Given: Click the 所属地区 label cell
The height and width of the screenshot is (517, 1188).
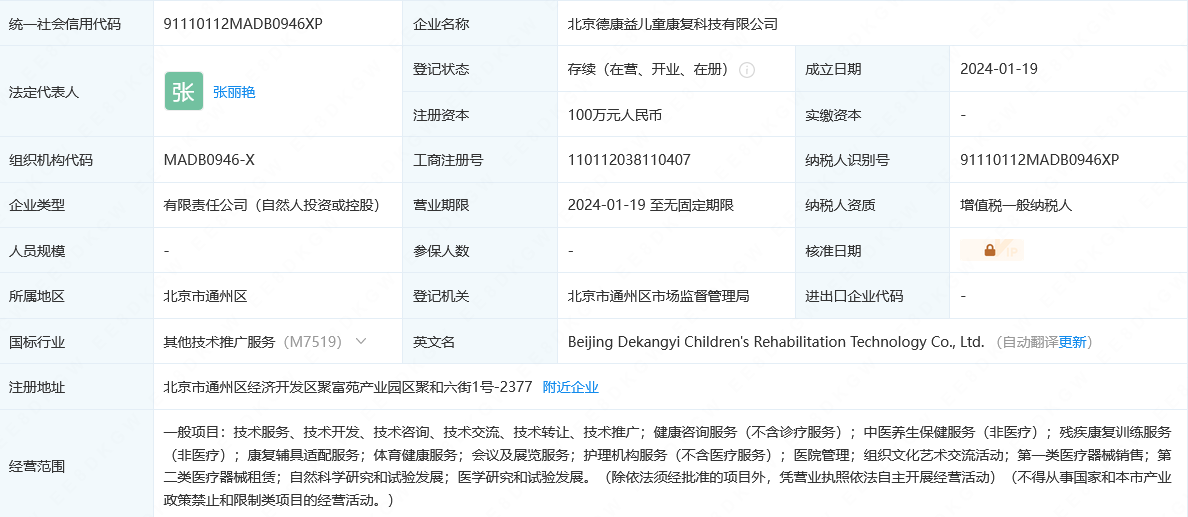Looking at the screenshot, I should 77,296.
